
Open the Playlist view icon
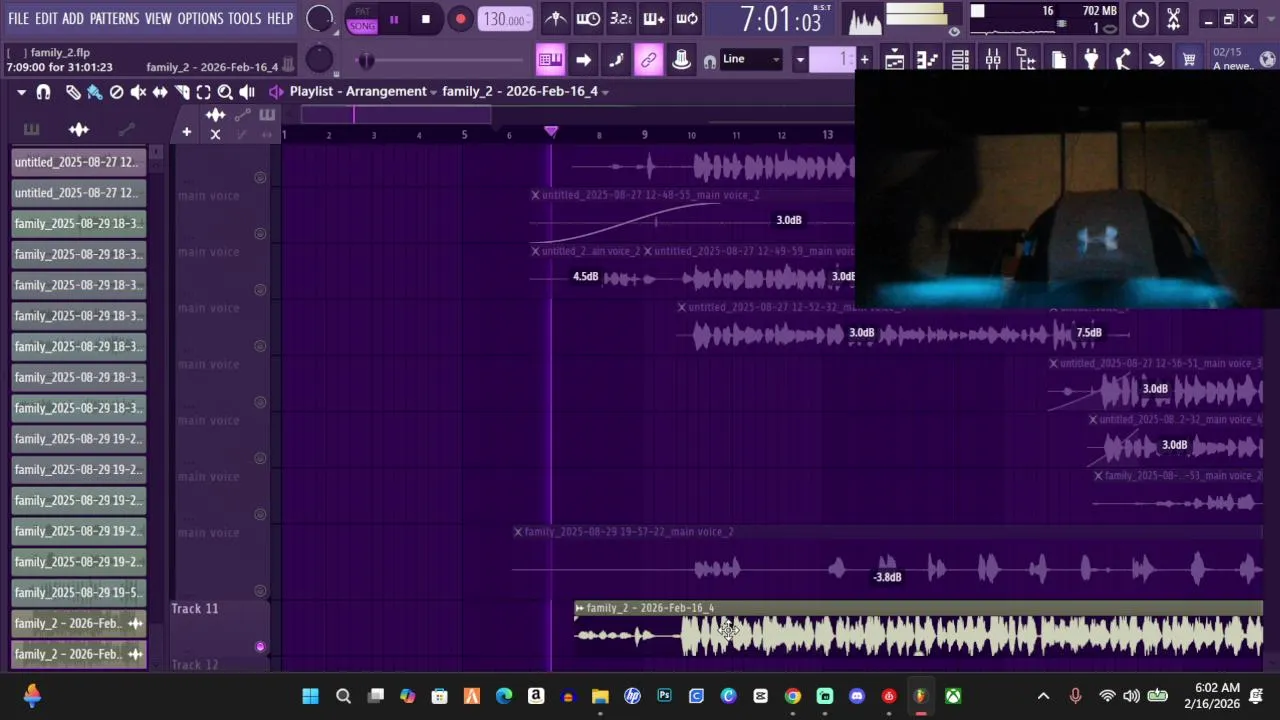(x=895, y=60)
